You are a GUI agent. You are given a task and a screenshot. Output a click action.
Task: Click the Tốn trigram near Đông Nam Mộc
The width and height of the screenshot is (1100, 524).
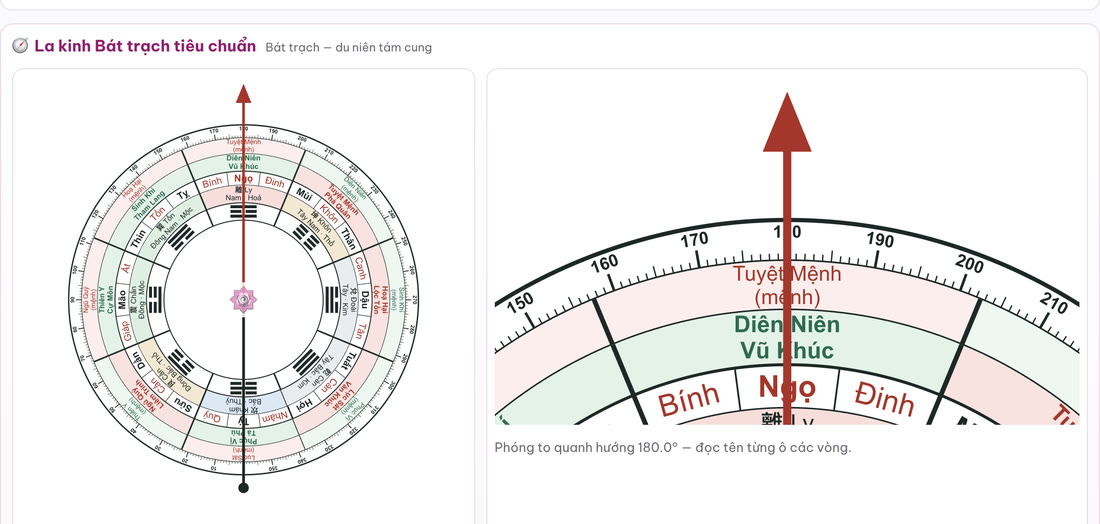pyautogui.click(x=181, y=239)
